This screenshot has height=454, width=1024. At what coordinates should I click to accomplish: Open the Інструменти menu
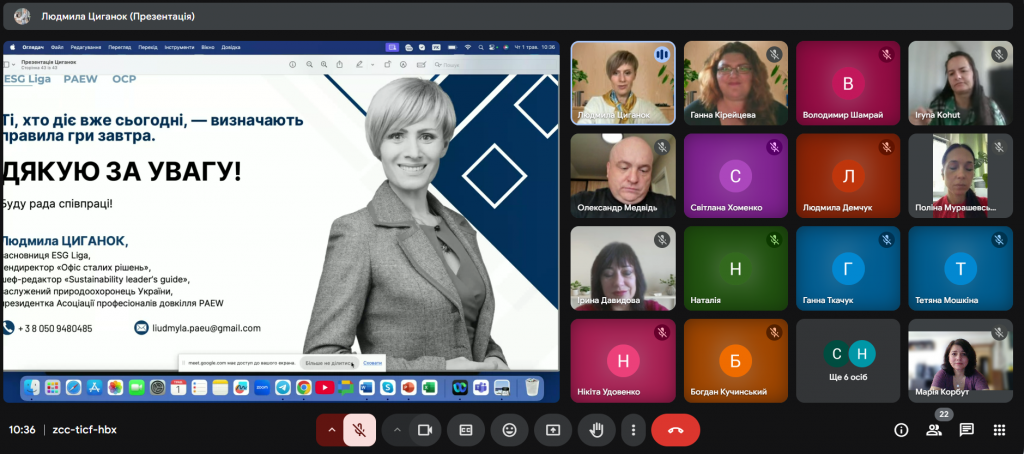pyautogui.click(x=180, y=47)
